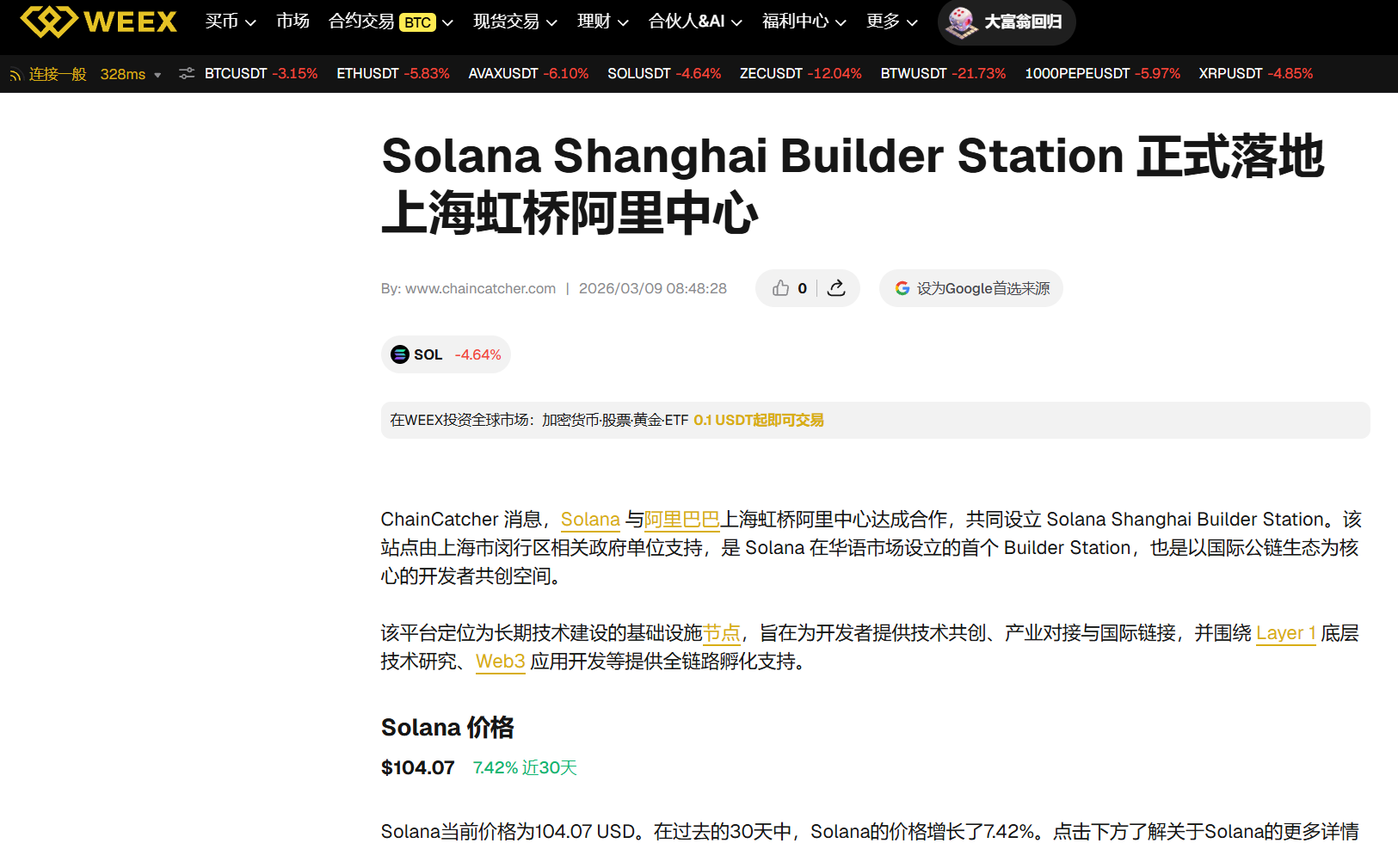Viewport: 1398px width, 868px height.
Task: Click the Solana 价格 heading
Action: [447, 728]
